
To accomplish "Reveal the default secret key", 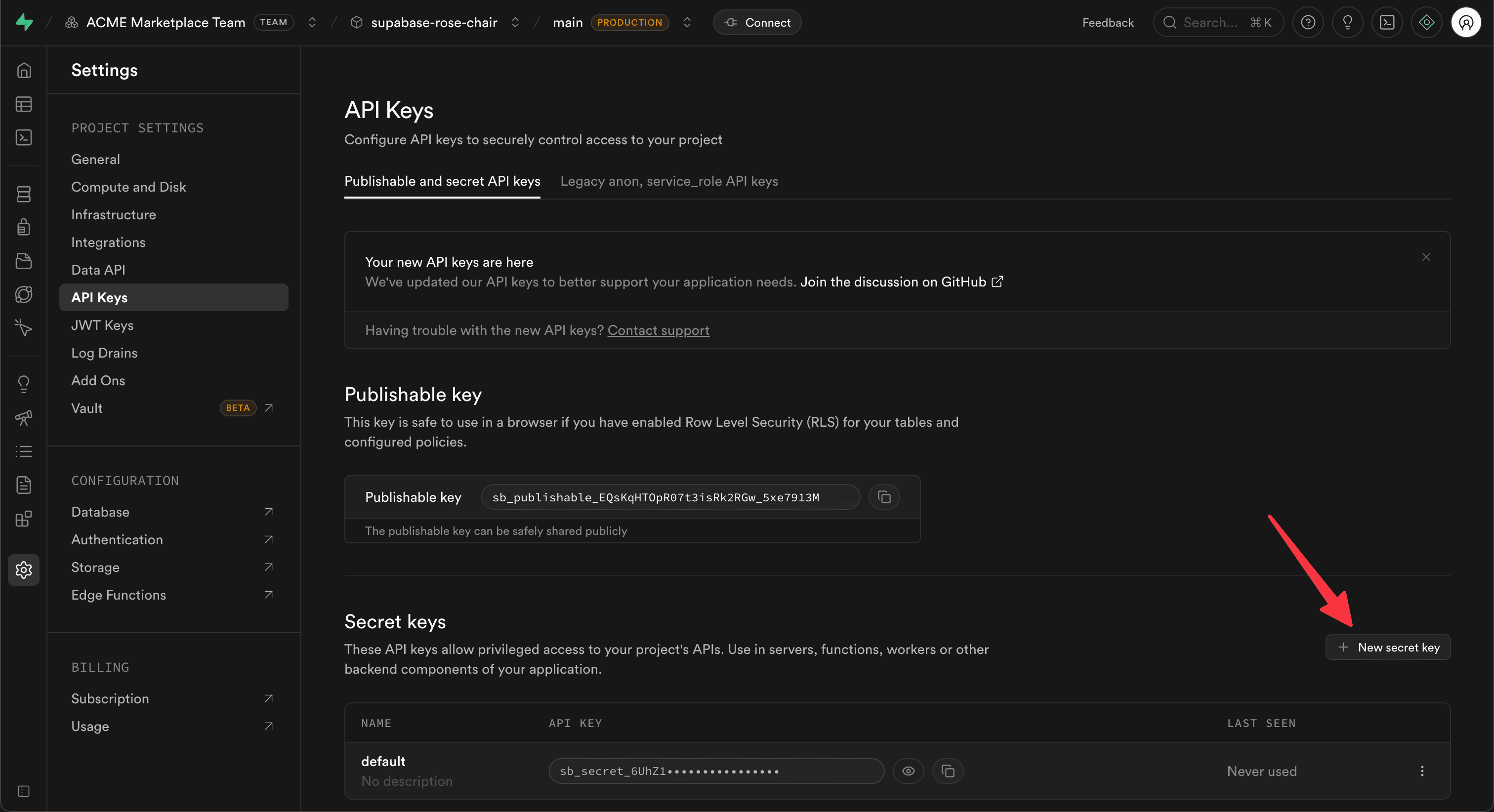I will (908, 771).
